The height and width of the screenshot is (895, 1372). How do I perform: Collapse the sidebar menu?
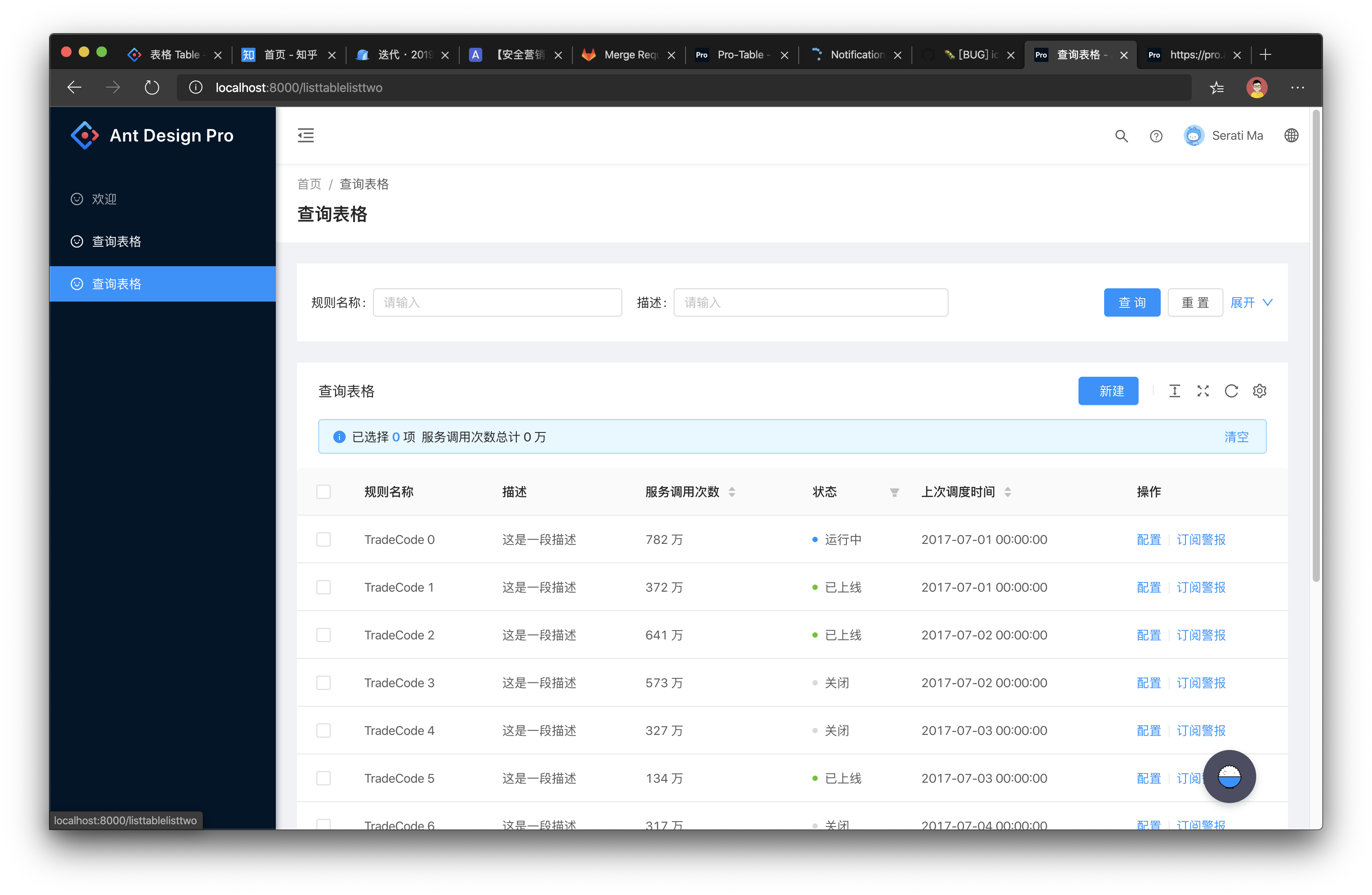click(x=305, y=135)
